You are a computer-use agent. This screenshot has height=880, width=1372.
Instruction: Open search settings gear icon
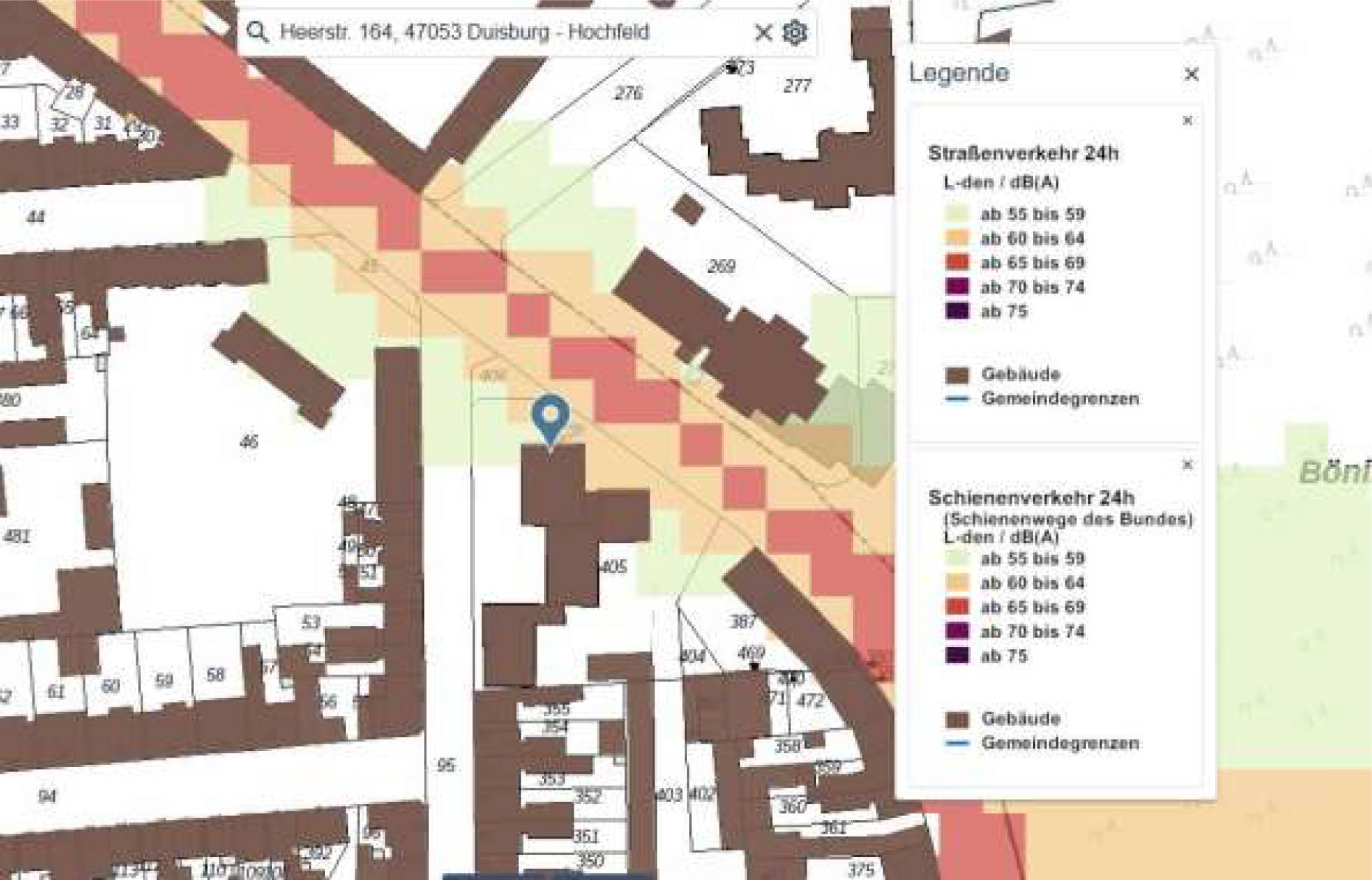(x=795, y=32)
